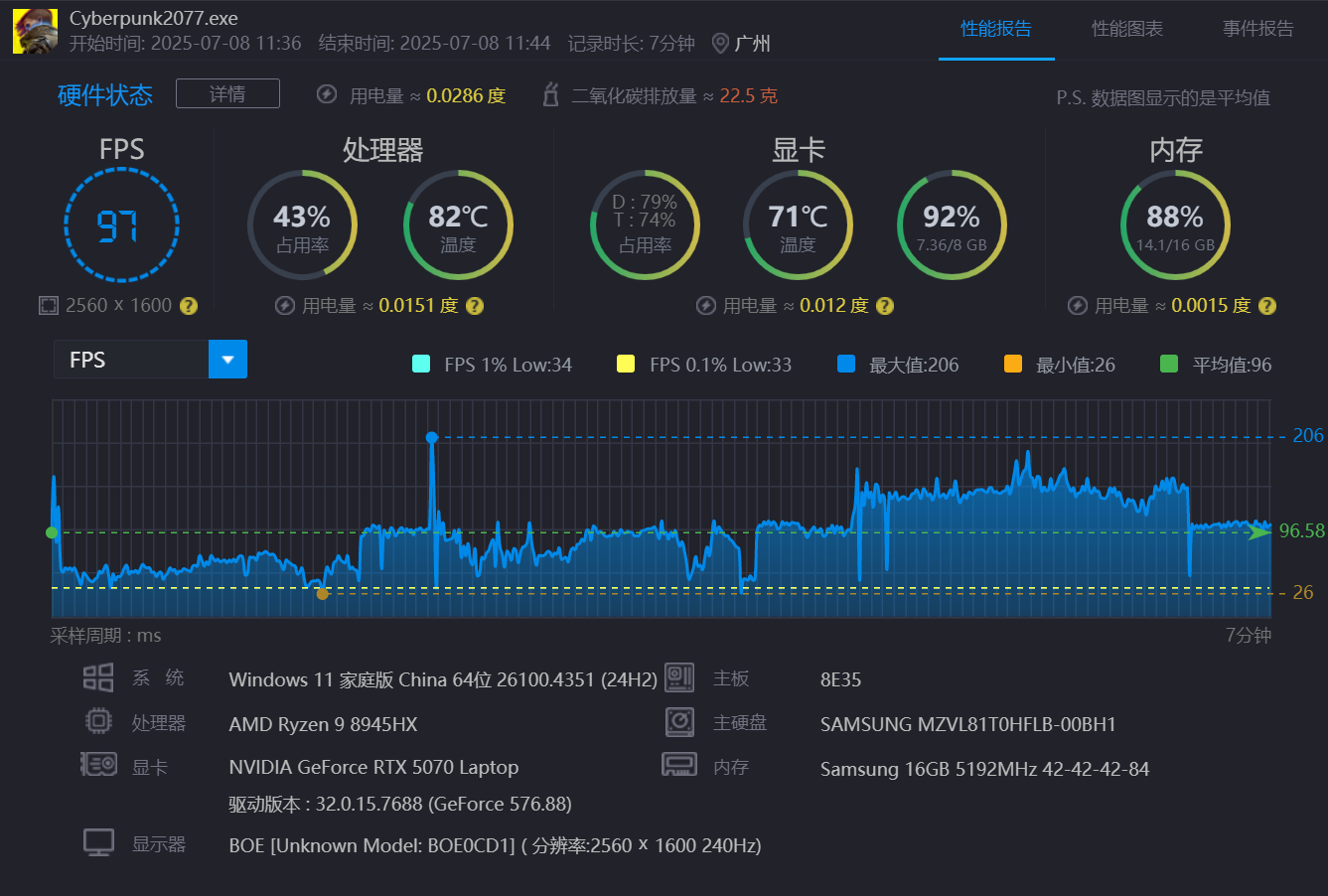
Task: Click help icon beside GPU power 0.012 度
Action: click(x=885, y=306)
